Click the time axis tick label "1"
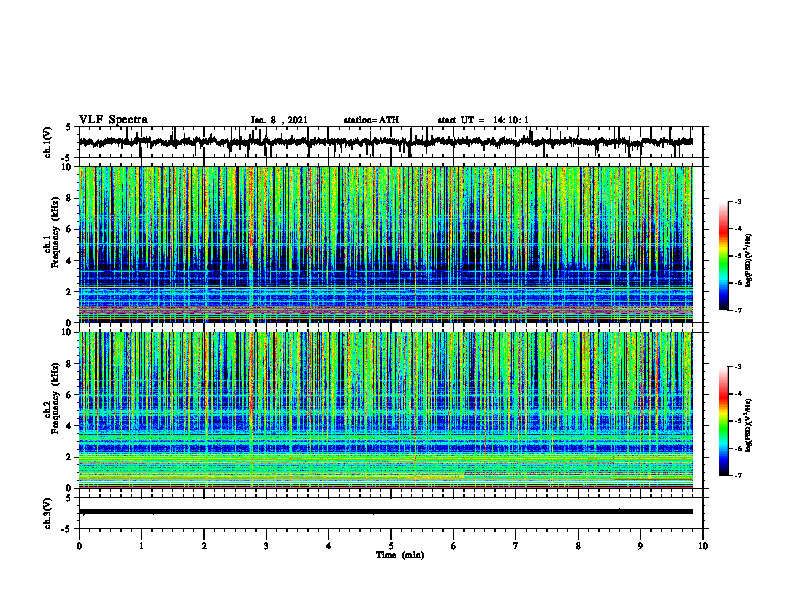The width and height of the screenshot is (792, 612). tap(141, 546)
